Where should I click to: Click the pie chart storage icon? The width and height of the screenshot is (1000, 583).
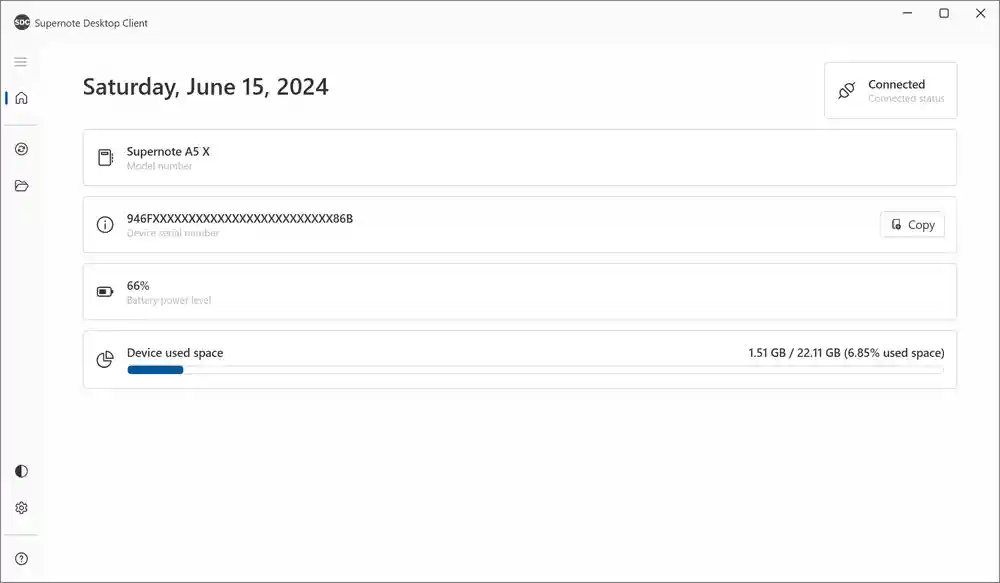click(105, 359)
